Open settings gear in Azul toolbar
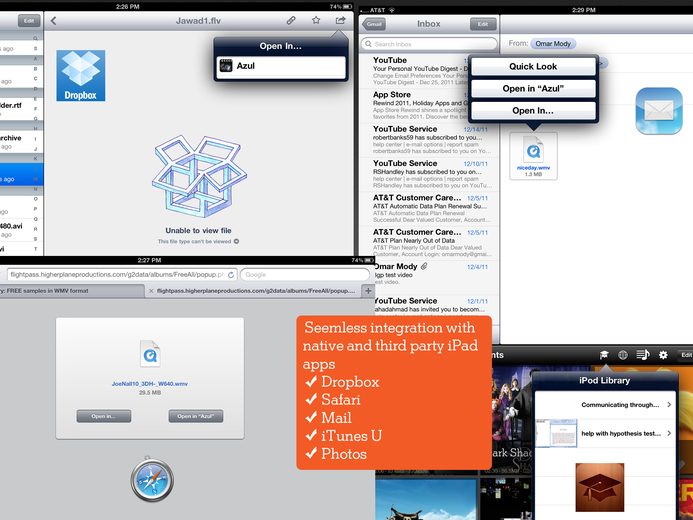Image resolution: width=693 pixels, height=520 pixels. tap(663, 355)
